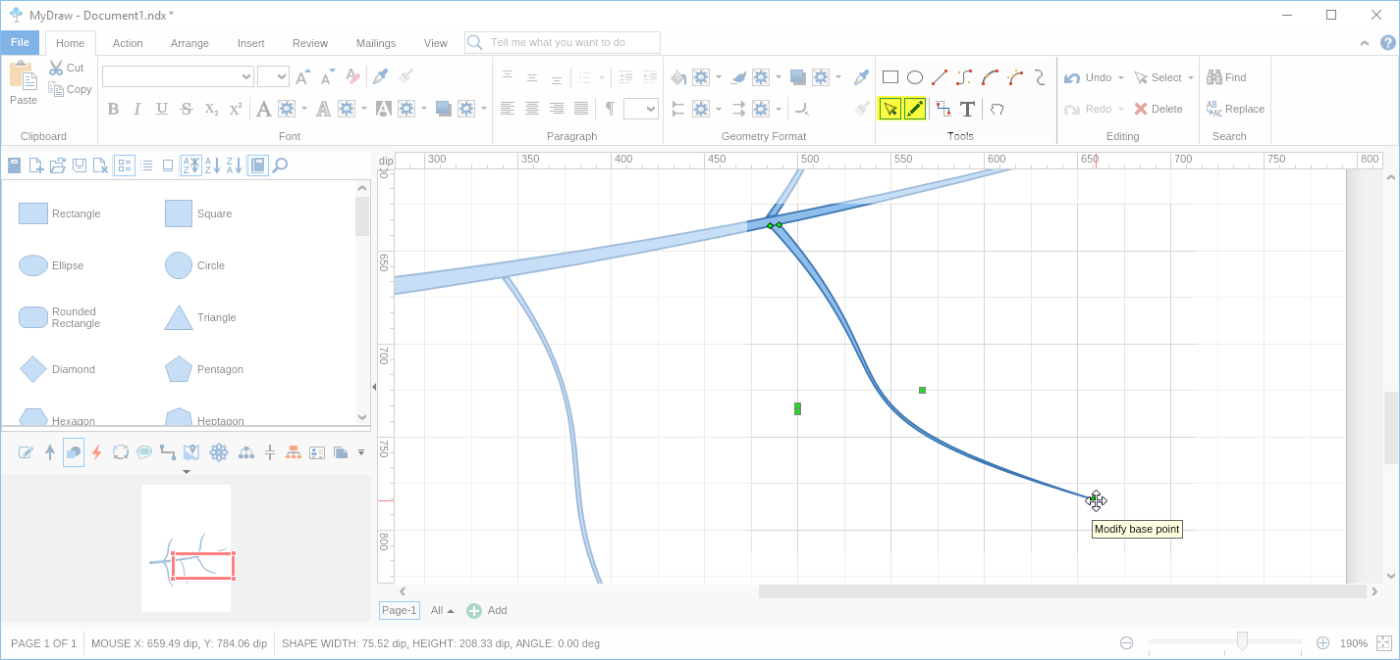Select the Line drawing tool
The image size is (1400, 660).
pyautogui.click(x=939, y=76)
